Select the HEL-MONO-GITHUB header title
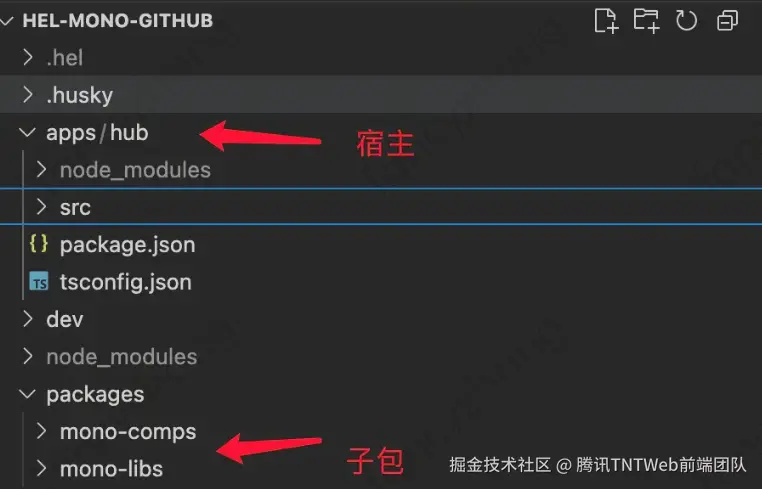Image resolution: width=762 pixels, height=489 pixels. pyautogui.click(x=118, y=21)
